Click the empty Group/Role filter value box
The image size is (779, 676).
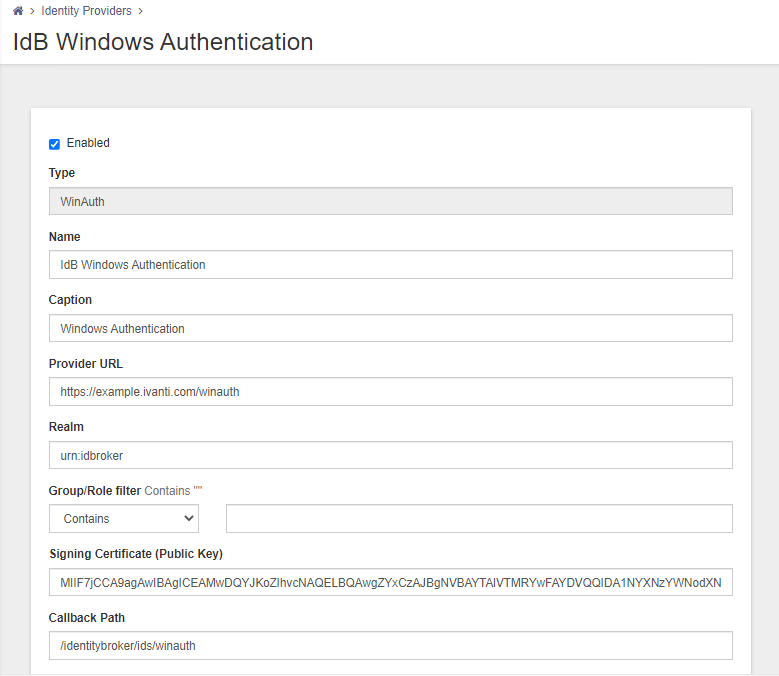[x=479, y=519]
